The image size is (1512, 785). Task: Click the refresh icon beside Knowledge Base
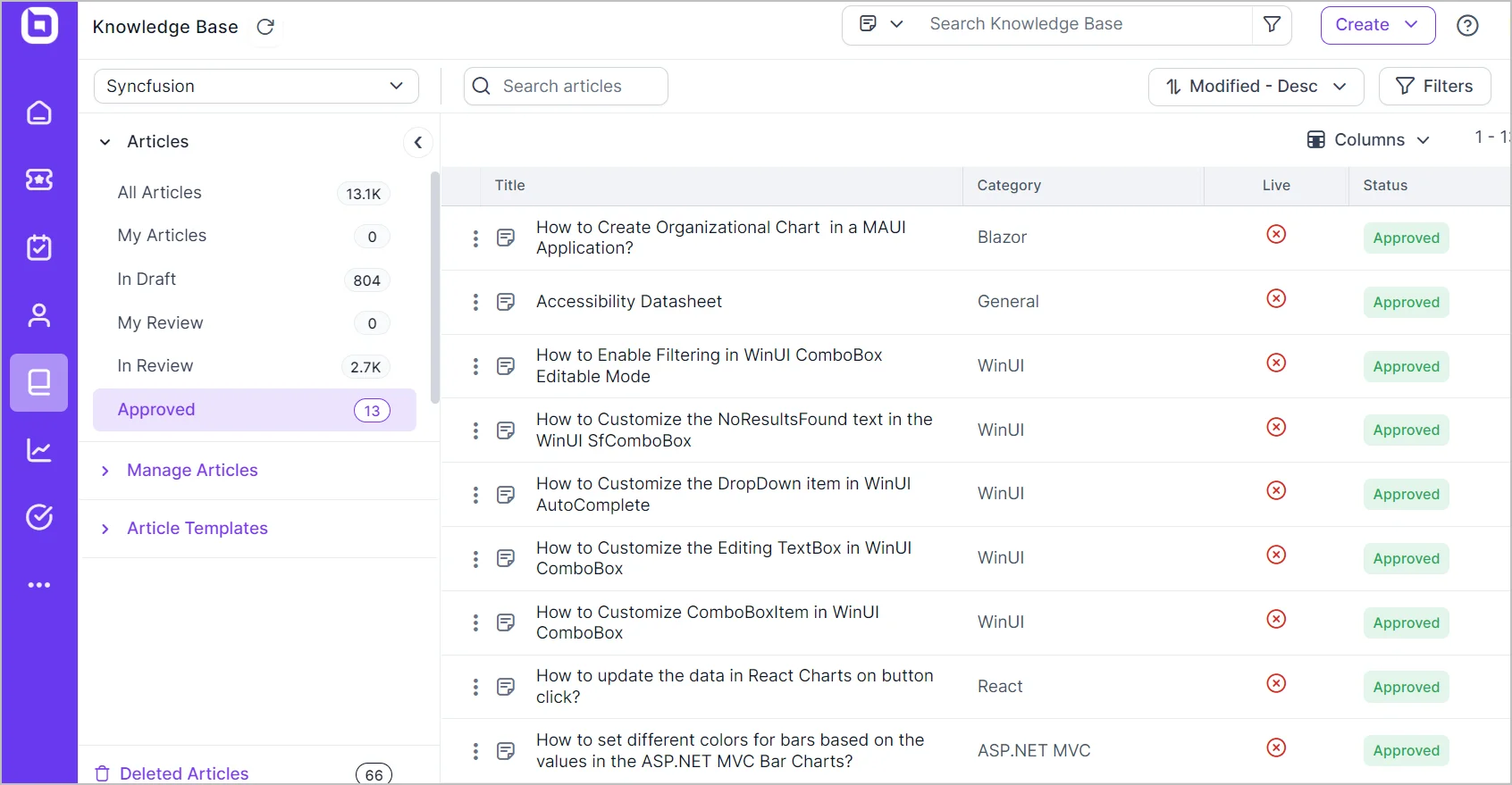(x=265, y=27)
